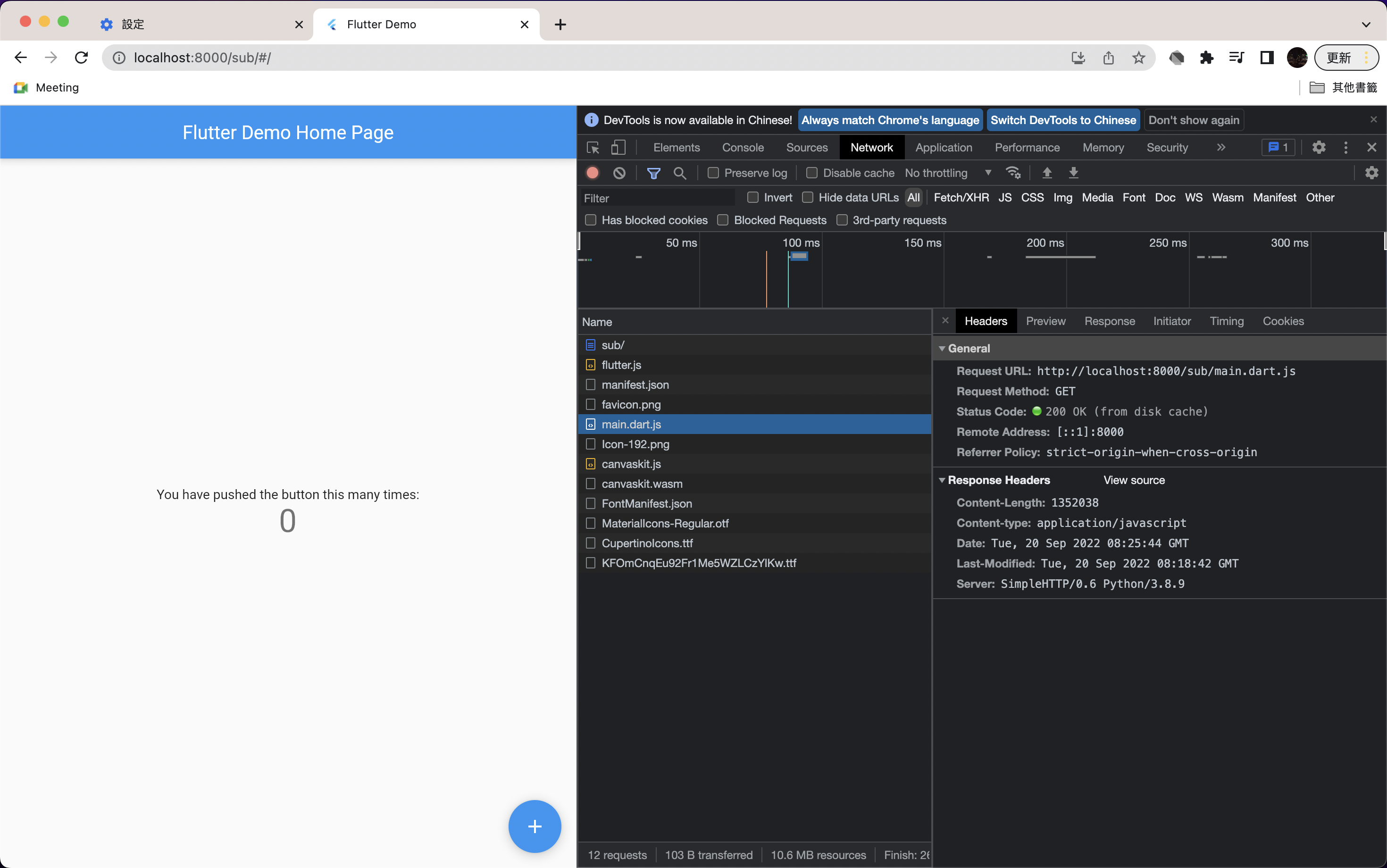Switch to the Console tab
This screenshot has height=868, width=1387.
click(x=742, y=147)
